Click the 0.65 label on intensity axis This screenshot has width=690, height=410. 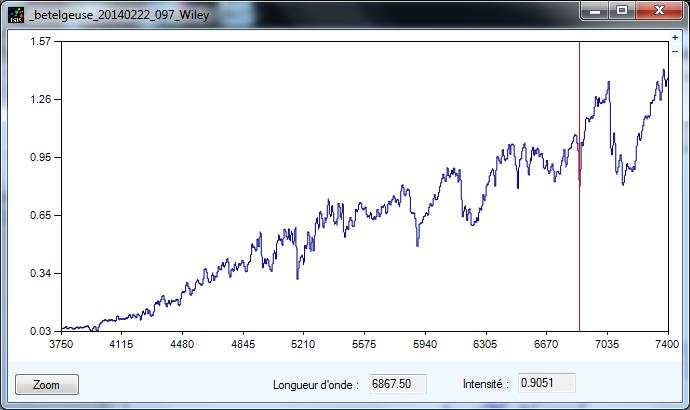(x=40, y=215)
